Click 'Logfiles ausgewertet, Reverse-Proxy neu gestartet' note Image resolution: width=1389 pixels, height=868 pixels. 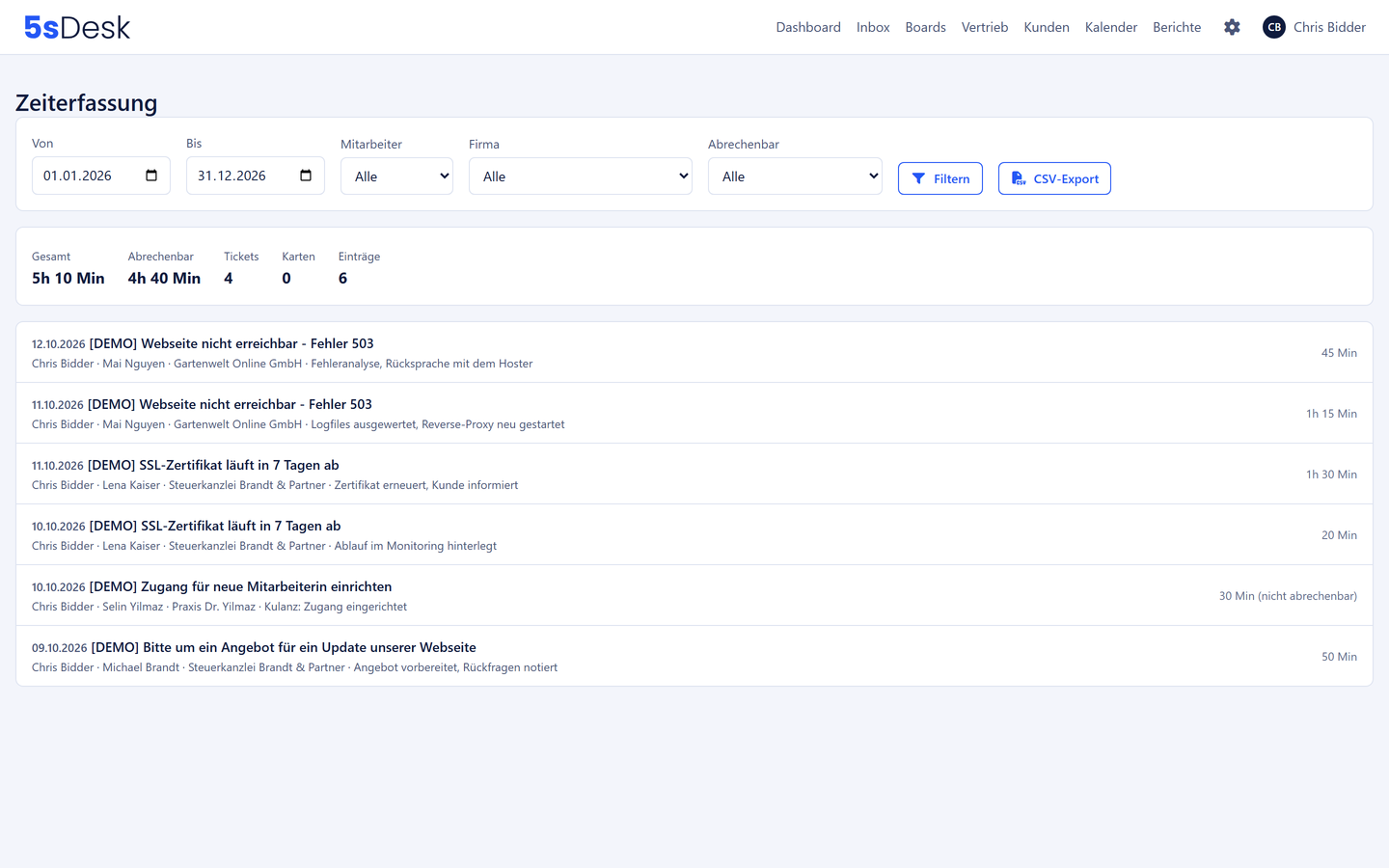point(438,424)
